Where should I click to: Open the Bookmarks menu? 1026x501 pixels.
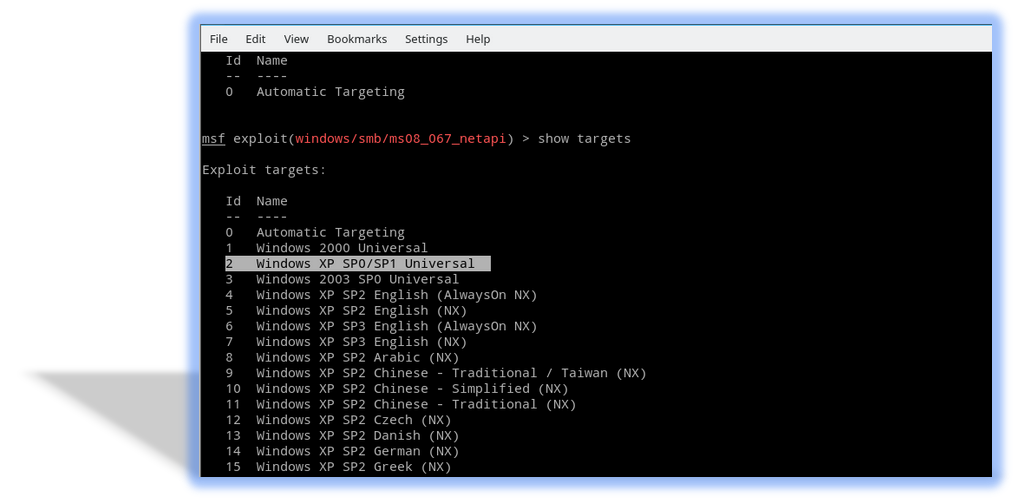coord(357,39)
